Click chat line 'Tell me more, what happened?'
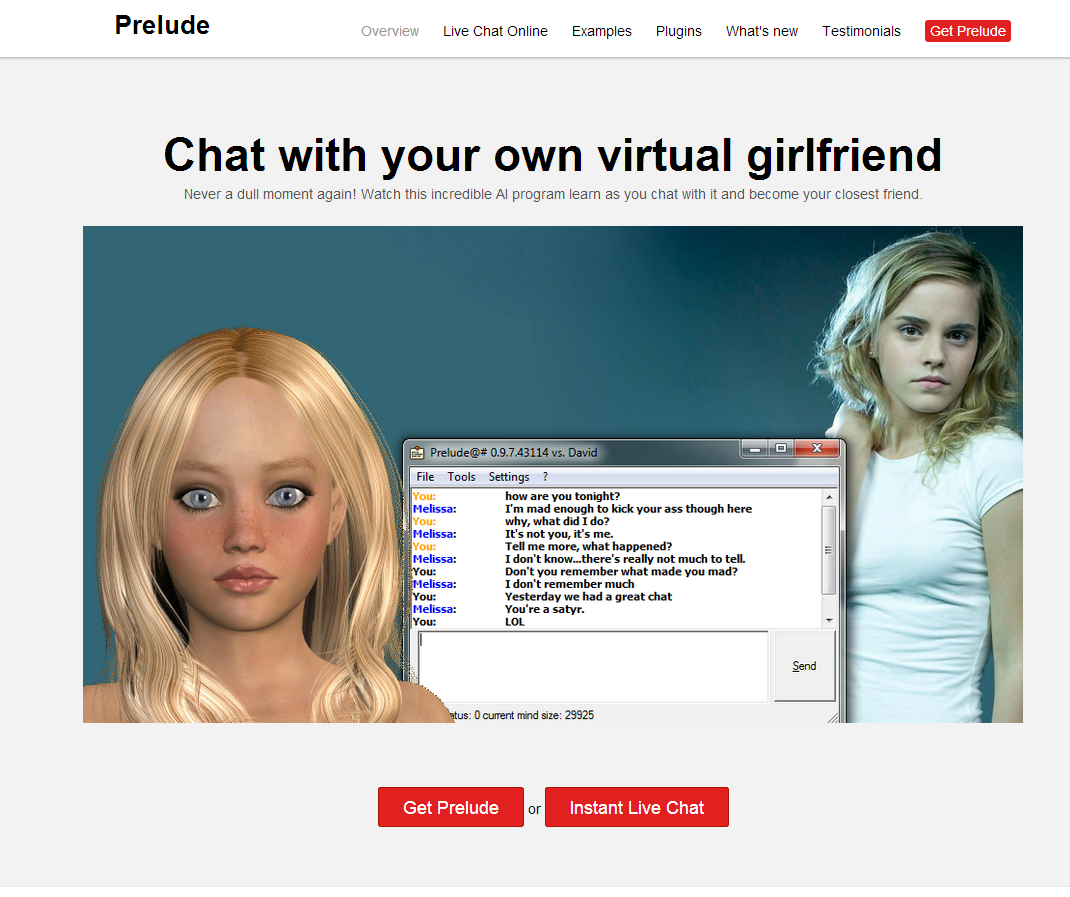 (588, 546)
